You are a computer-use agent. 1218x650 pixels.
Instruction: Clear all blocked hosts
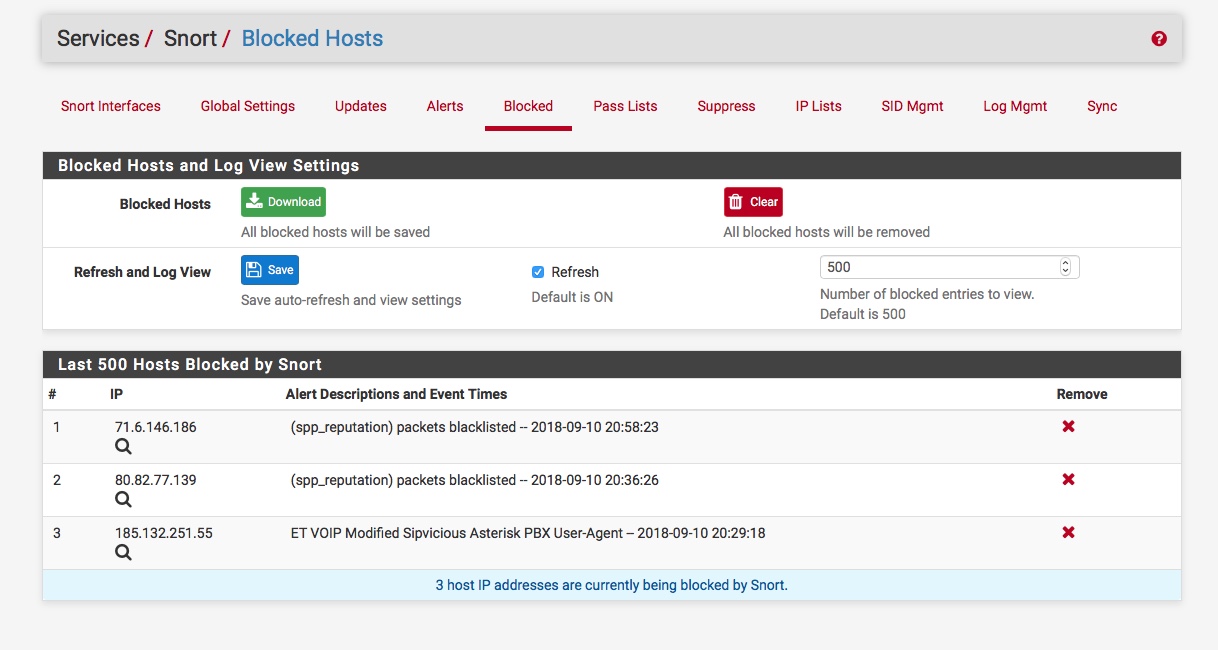[753, 202]
